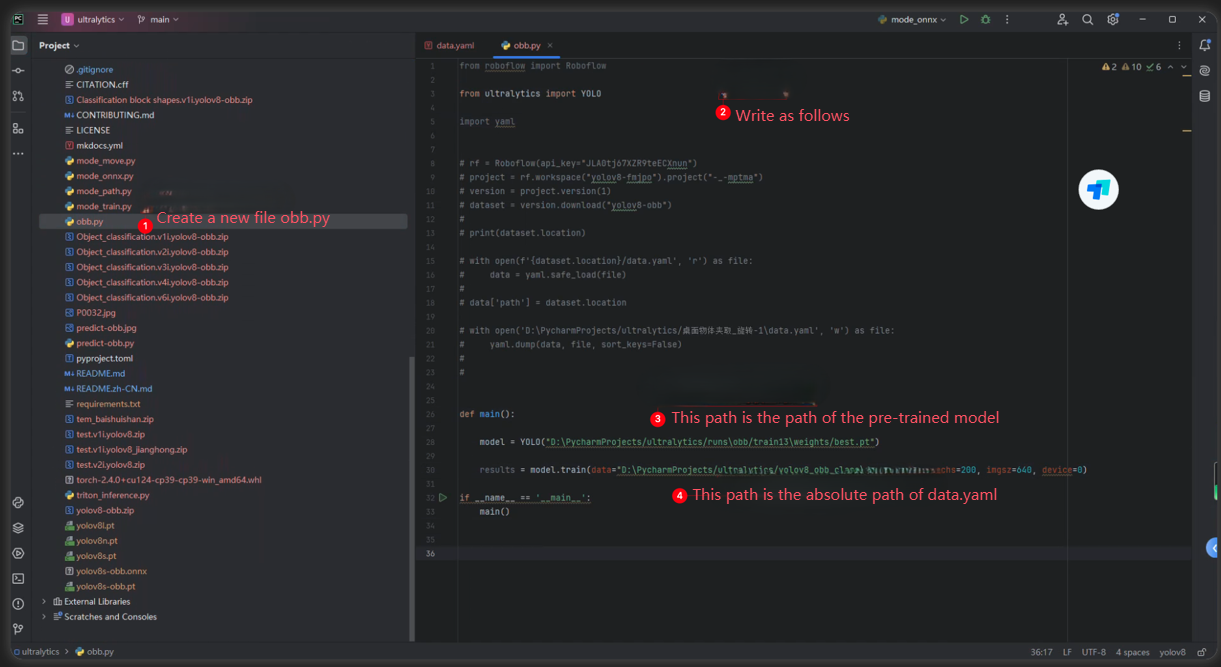1221x667 pixels.
Task: Open more run actions menu
Action: [1007, 19]
